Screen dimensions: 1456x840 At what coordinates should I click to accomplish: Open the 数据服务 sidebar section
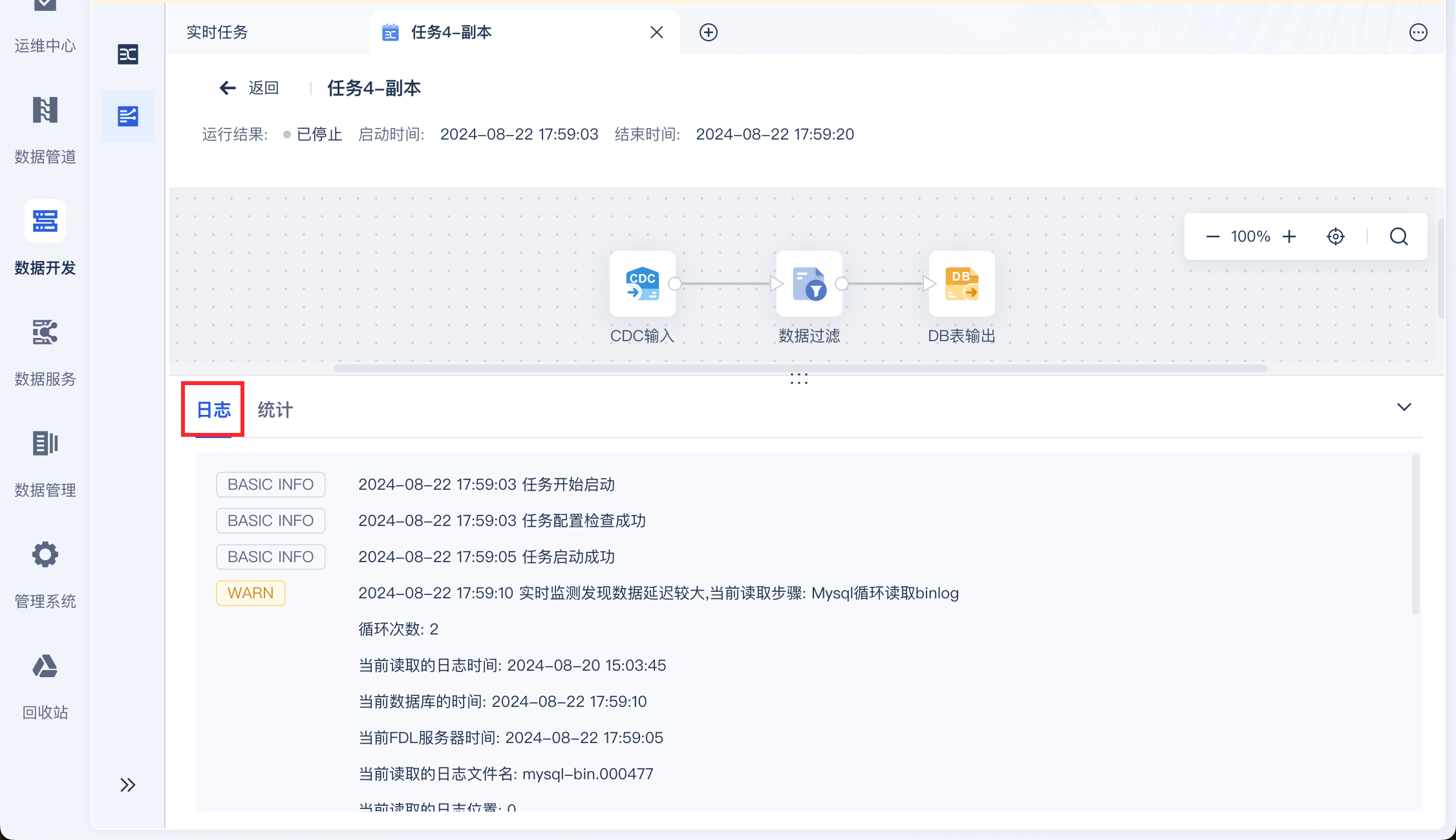[45, 350]
